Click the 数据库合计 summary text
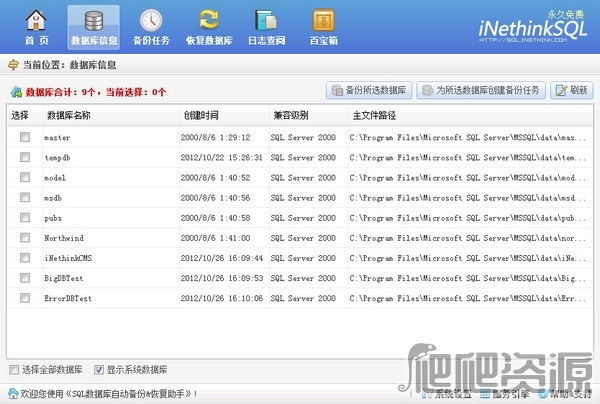The width and height of the screenshot is (600, 404). point(96,92)
